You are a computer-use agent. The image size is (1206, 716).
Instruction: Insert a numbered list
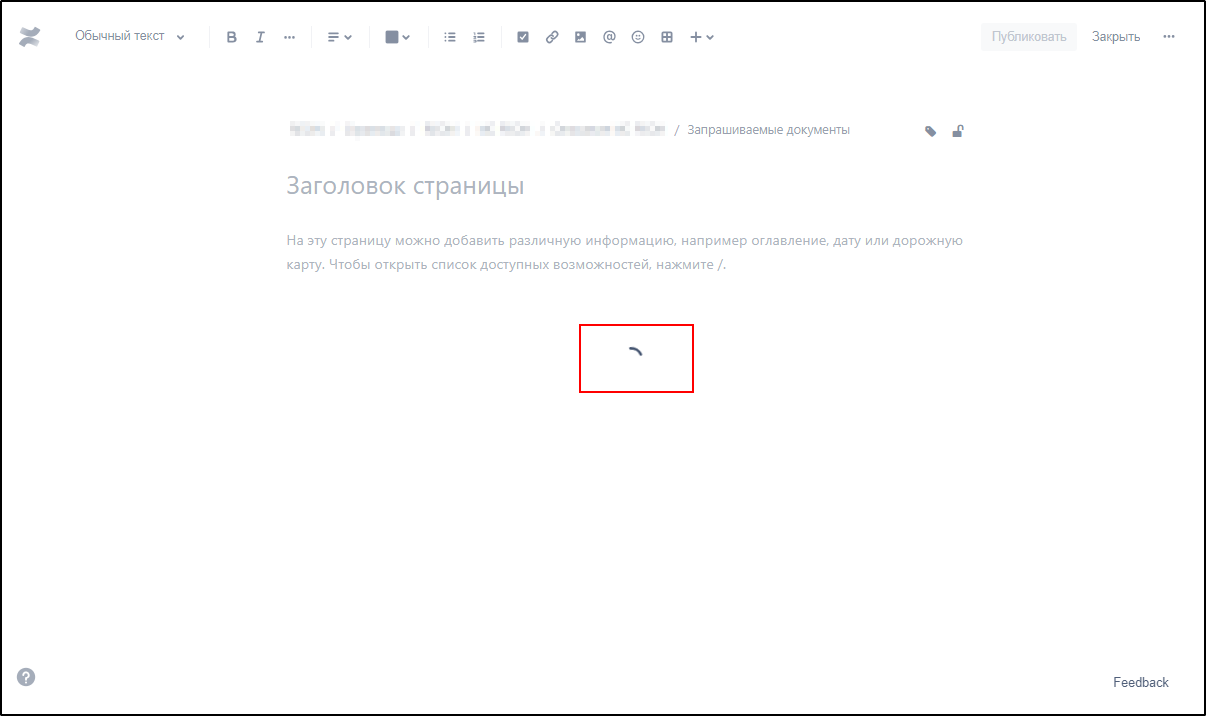click(x=479, y=37)
